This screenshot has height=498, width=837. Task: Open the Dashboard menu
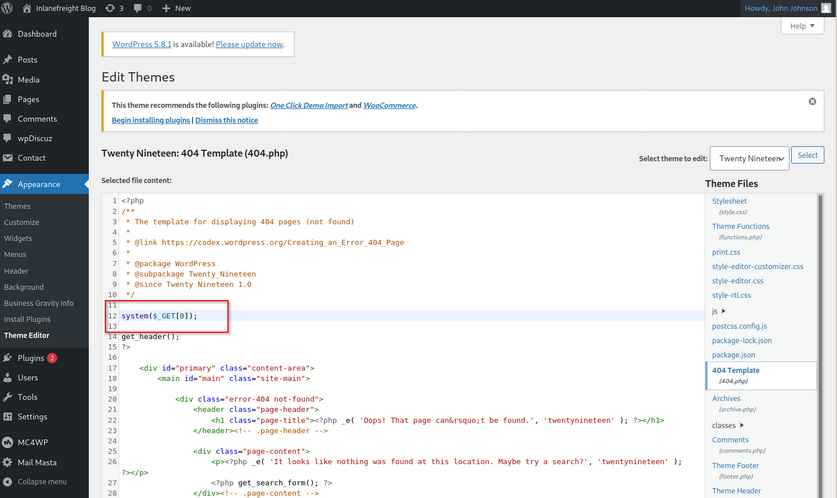(36, 34)
